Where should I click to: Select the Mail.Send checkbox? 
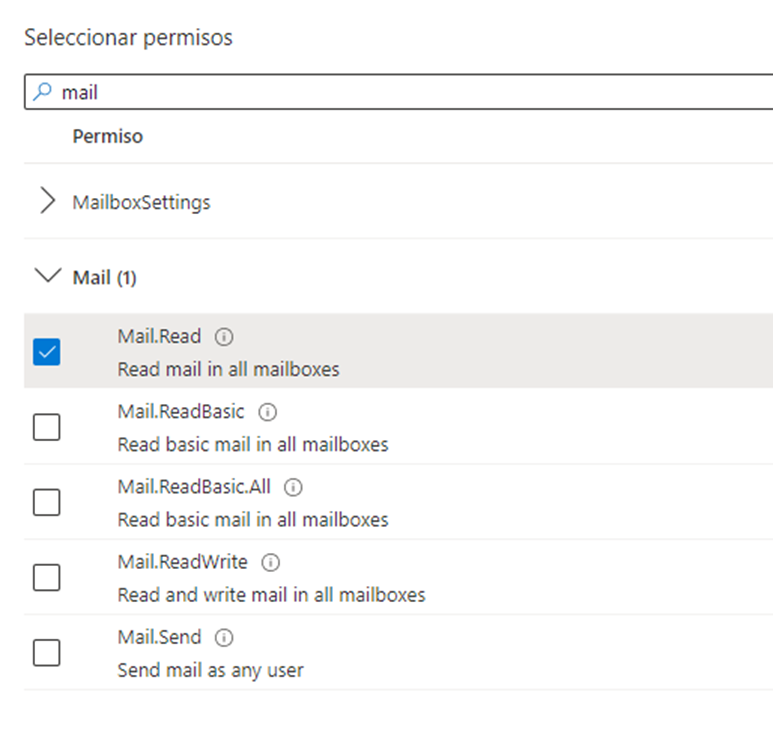(47, 652)
